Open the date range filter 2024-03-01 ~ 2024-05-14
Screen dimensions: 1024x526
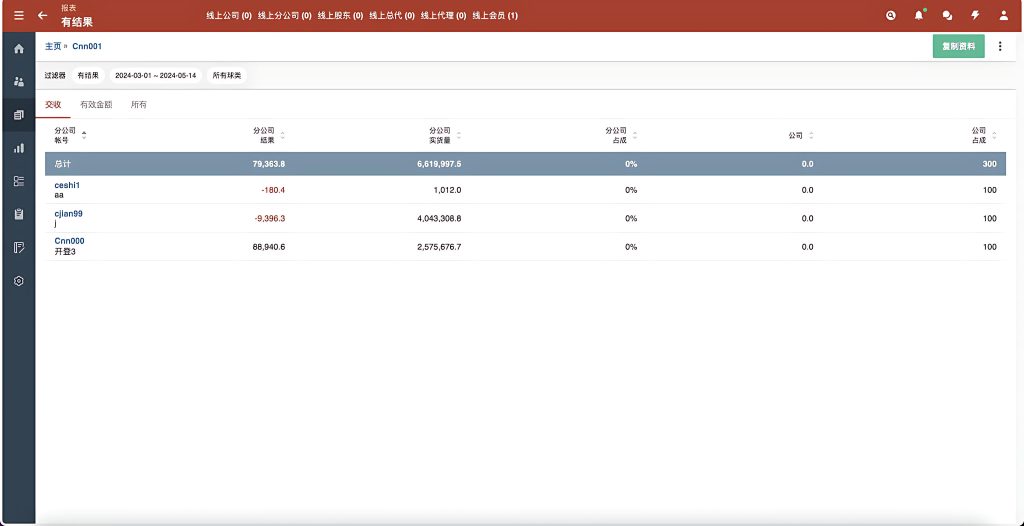155,75
